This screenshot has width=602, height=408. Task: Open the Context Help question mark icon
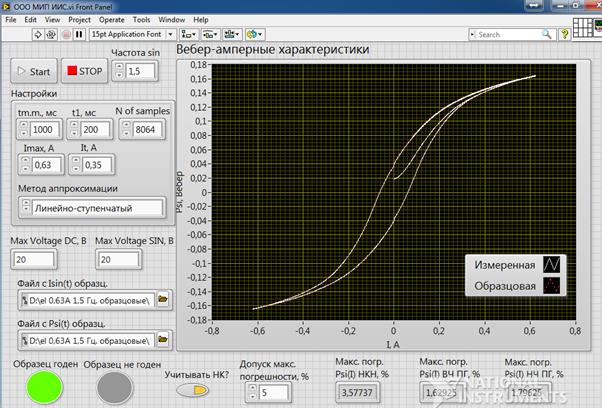(x=564, y=35)
